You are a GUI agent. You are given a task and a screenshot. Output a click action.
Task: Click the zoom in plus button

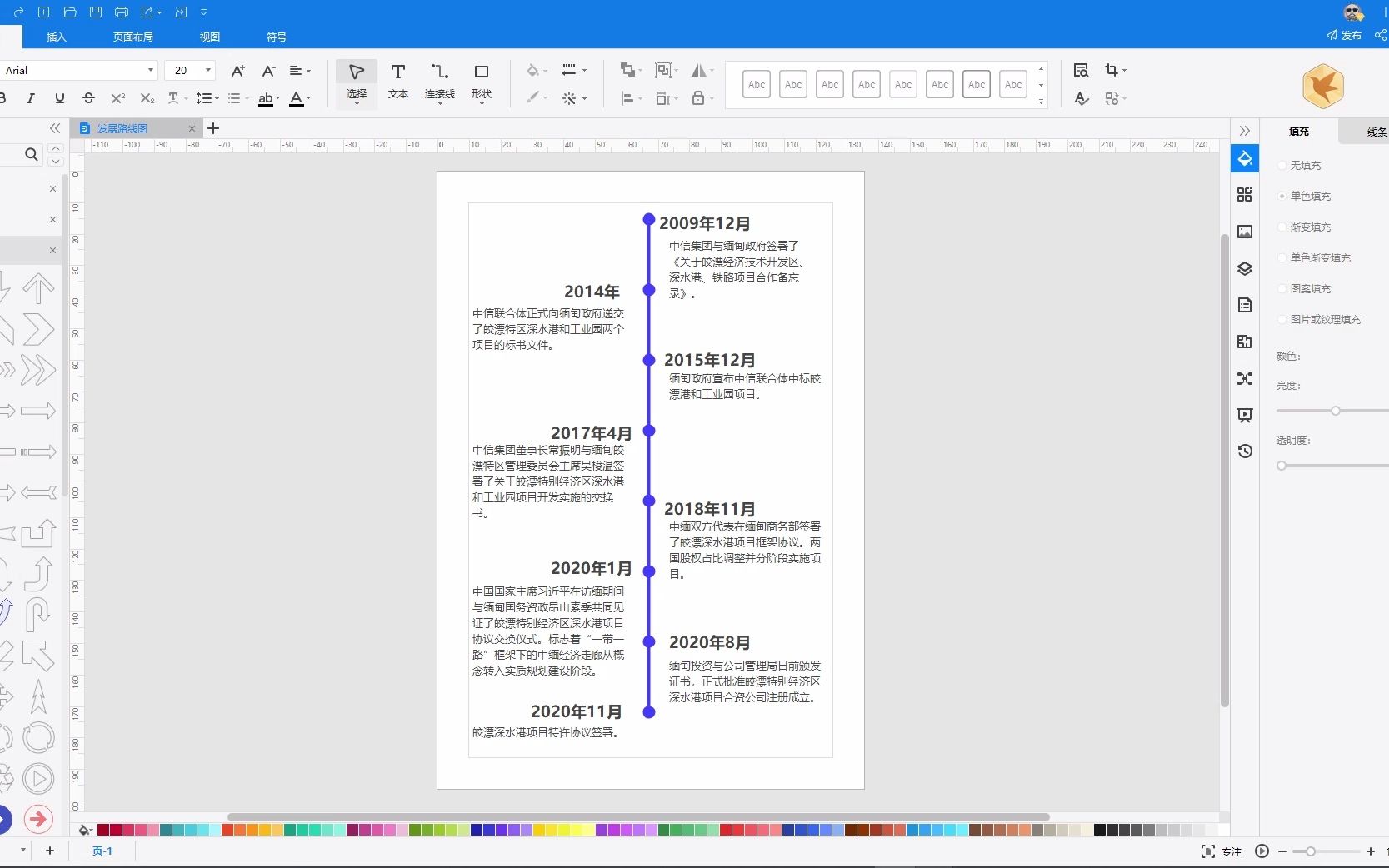(x=1371, y=851)
